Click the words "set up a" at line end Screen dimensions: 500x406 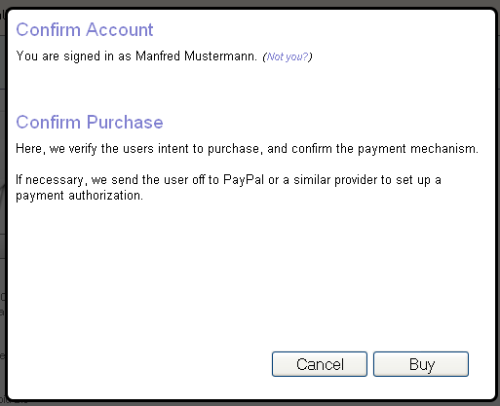click(419, 180)
